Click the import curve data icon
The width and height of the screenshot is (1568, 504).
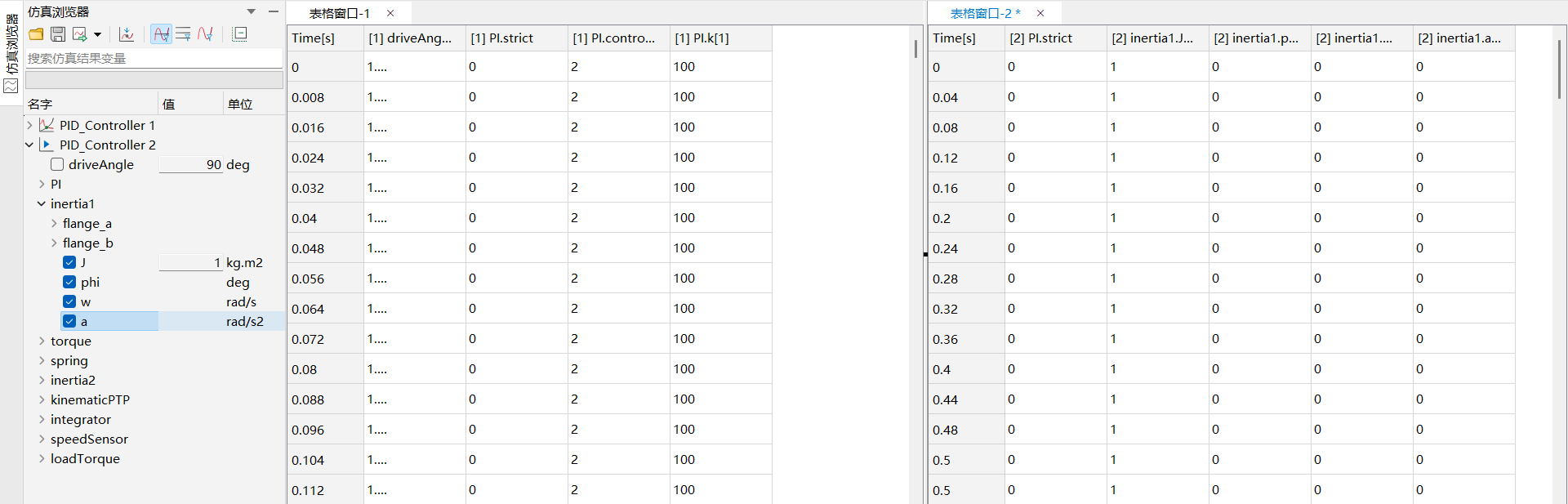click(x=127, y=34)
